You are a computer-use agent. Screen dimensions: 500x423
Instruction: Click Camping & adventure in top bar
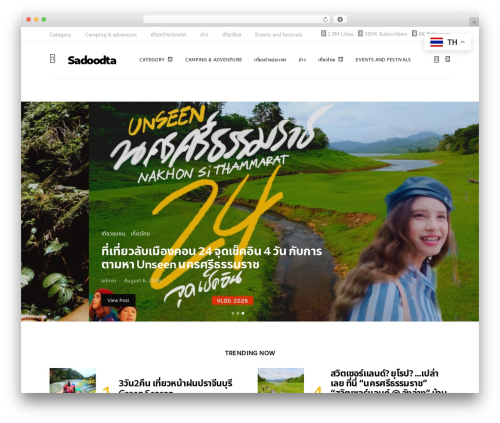coord(111,35)
